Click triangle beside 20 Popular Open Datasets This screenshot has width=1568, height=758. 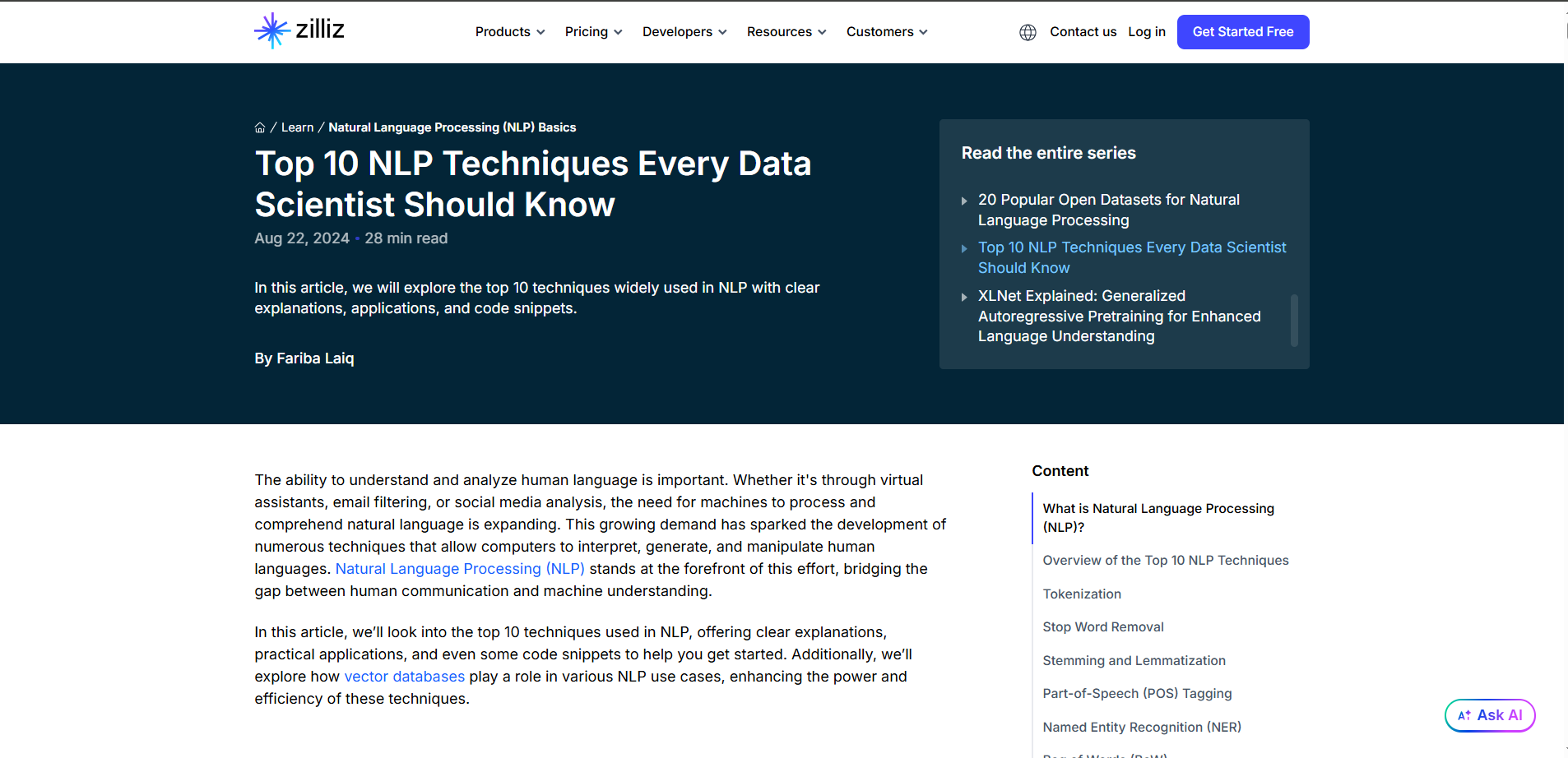pyautogui.click(x=964, y=201)
